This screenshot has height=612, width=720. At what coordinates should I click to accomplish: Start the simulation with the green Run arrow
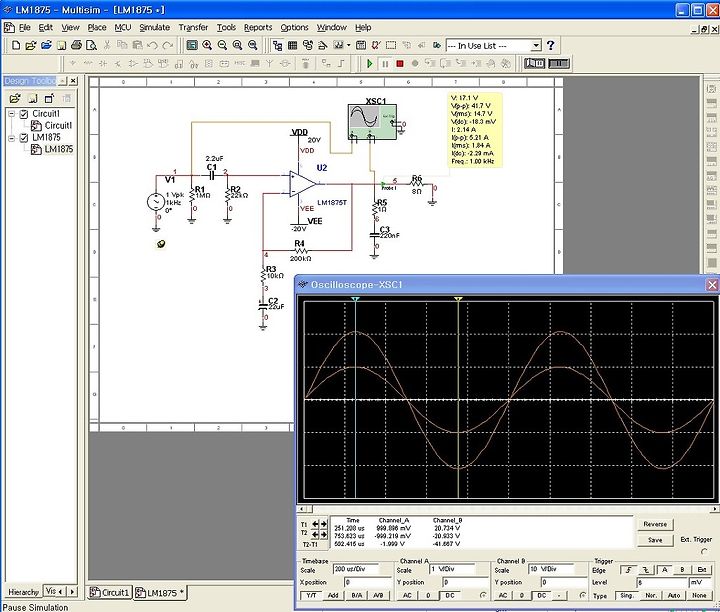coord(370,63)
